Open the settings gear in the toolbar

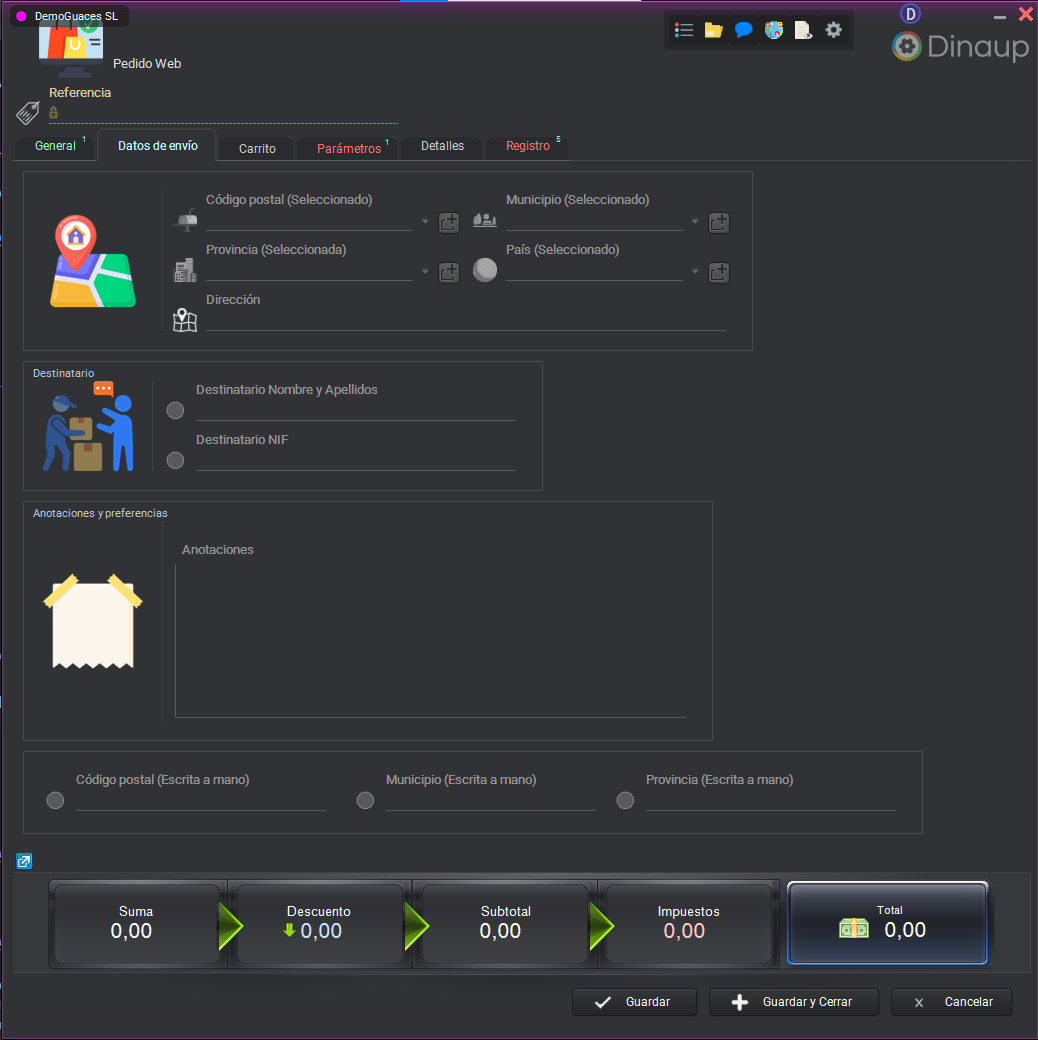tap(834, 30)
